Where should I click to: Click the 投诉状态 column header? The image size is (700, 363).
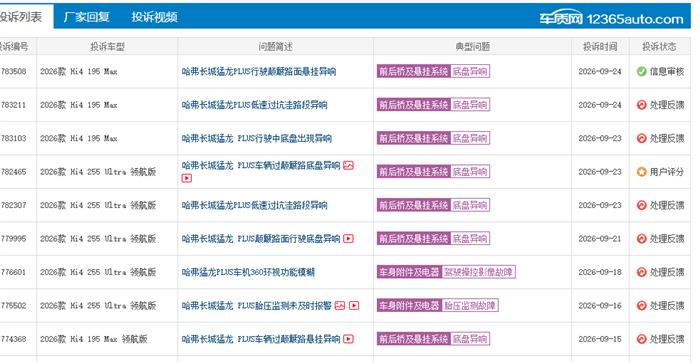pyautogui.click(x=659, y=46)
